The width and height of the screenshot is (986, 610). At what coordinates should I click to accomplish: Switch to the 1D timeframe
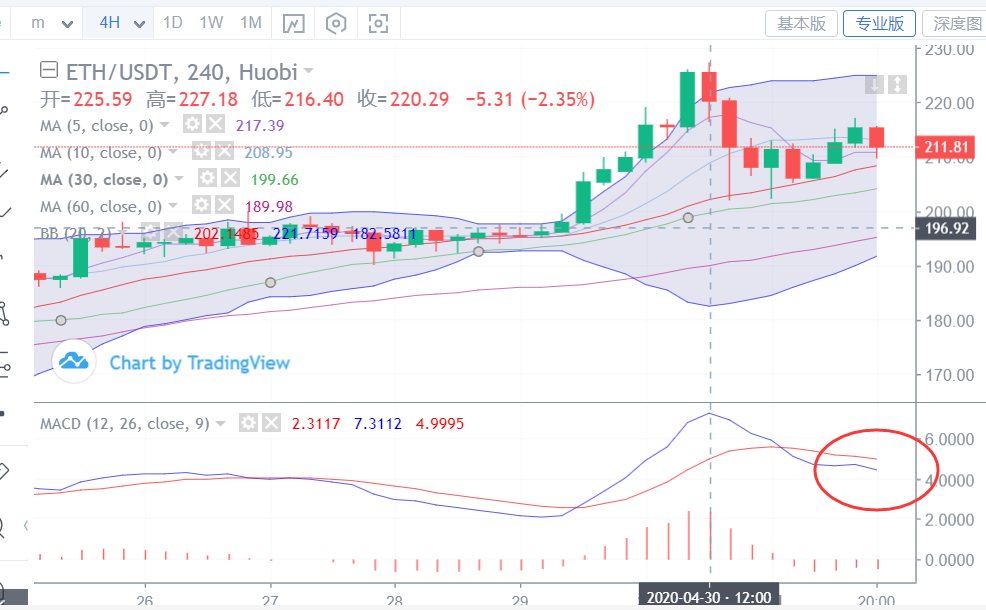coord(173,23)
